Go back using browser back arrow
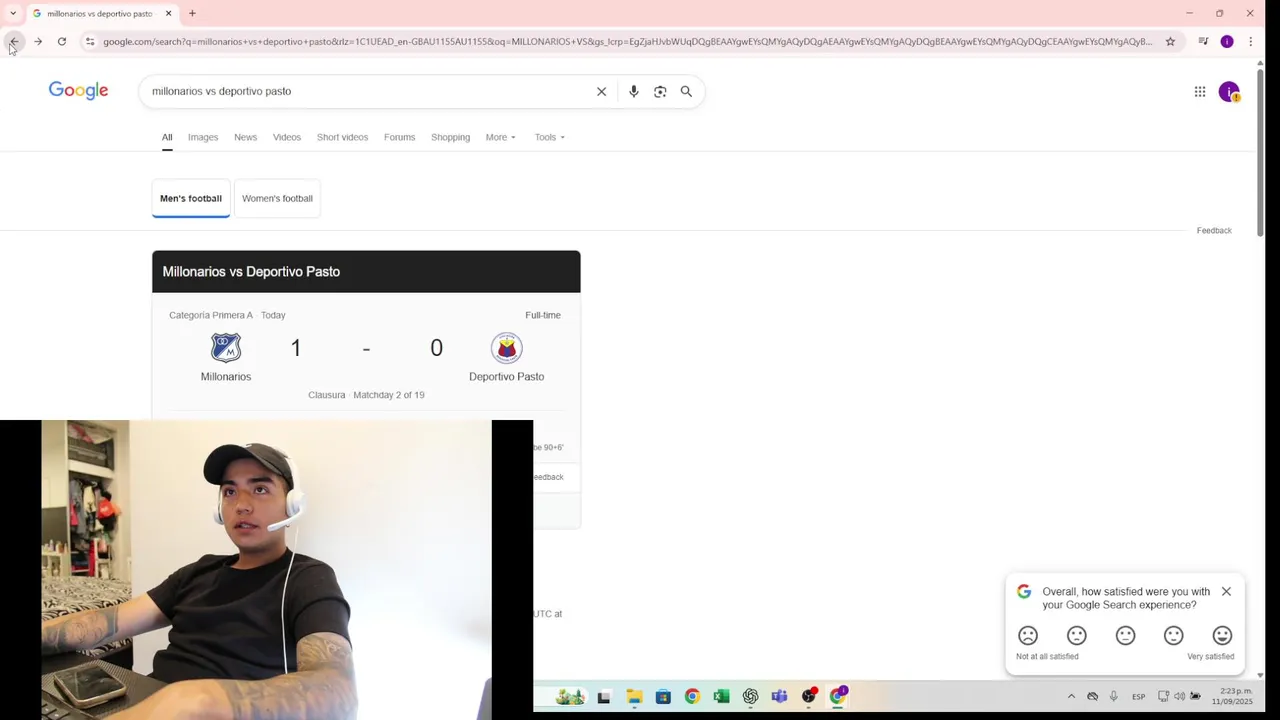The height and width of the screenshot is (720, 1280). tap(14, 41)
